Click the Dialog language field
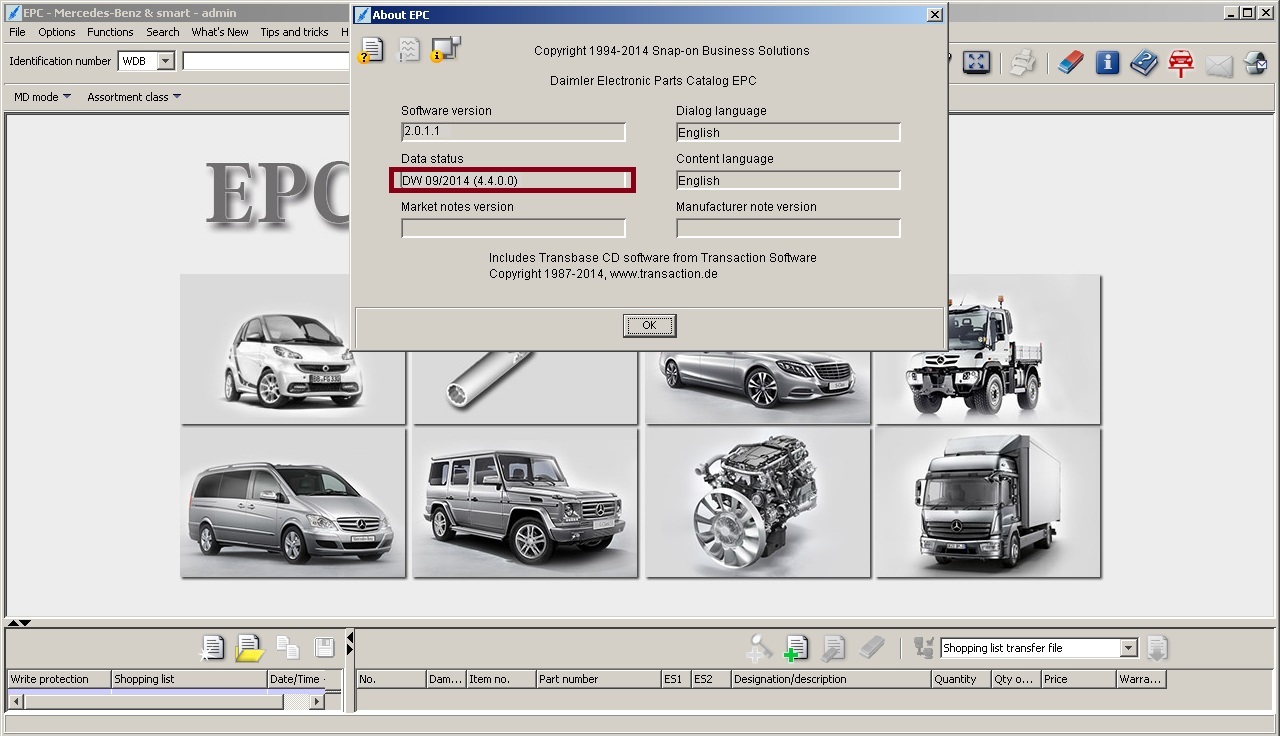Viewport: 1280px width, 736px height. click(788, 132)
